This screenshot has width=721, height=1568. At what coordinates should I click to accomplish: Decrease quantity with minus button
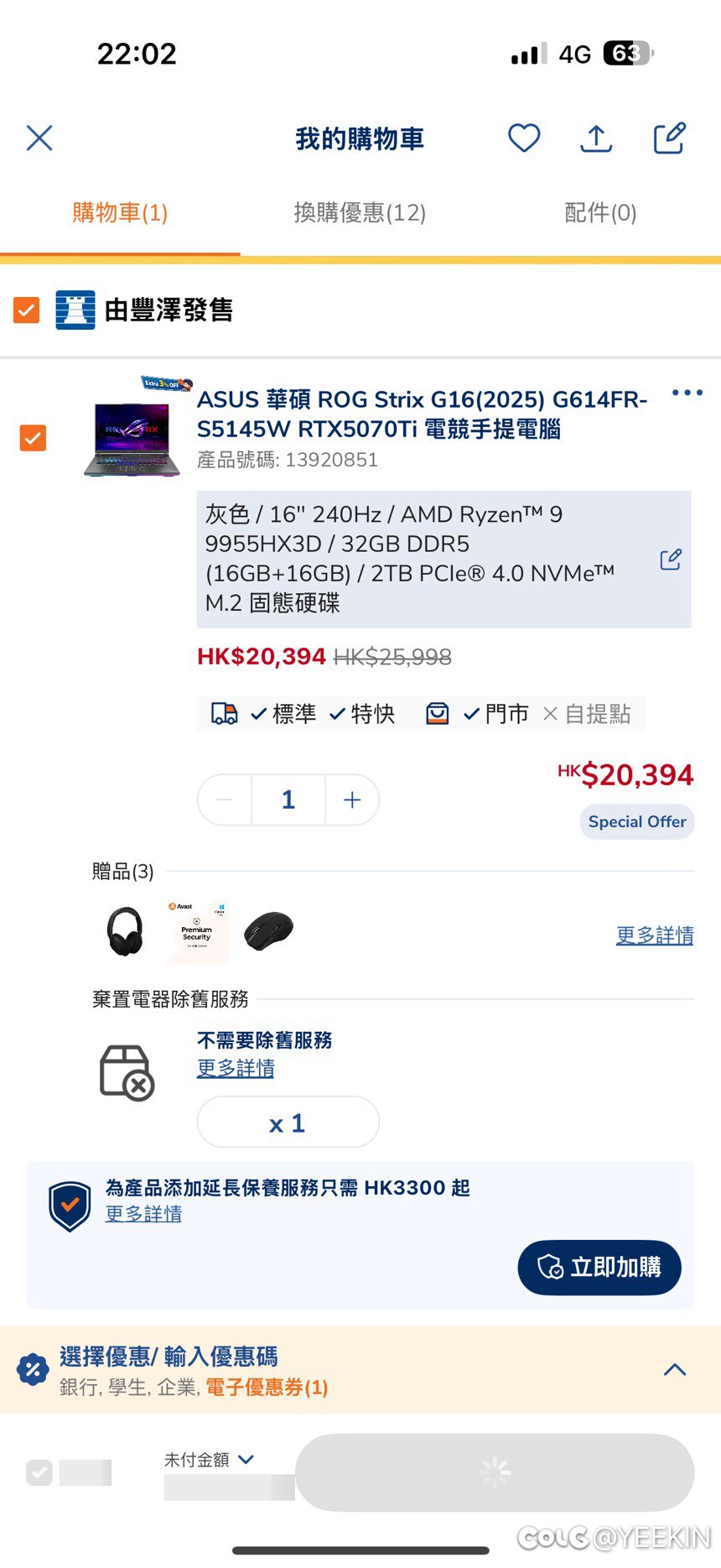point(225,800)
